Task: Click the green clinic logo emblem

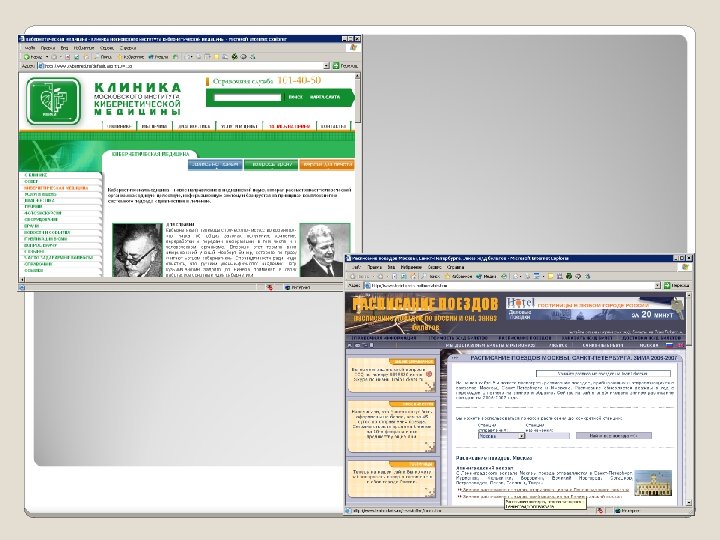Action: coord(53,101)
